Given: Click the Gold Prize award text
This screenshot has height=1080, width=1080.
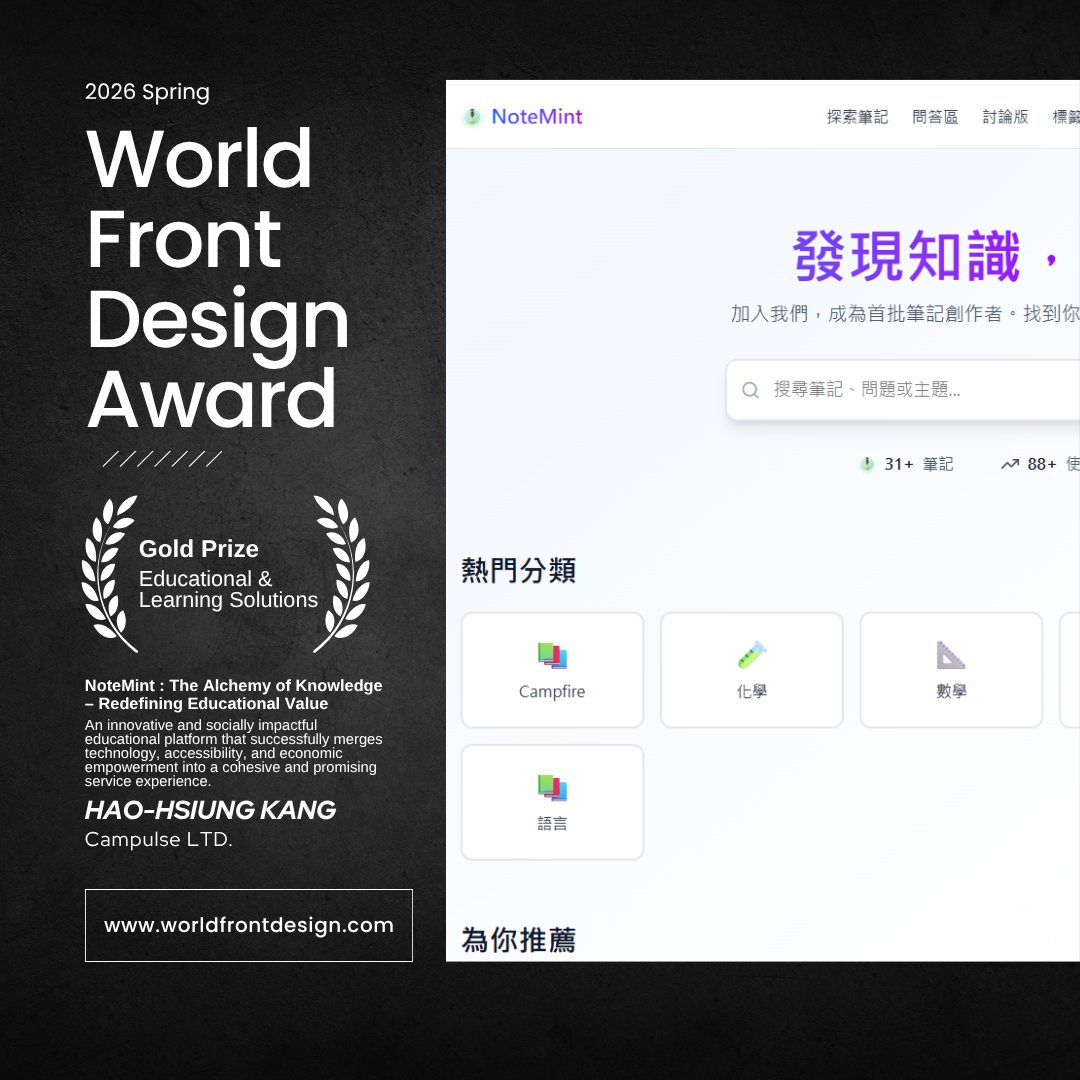Looking at the screenshot, I should 198,549.
